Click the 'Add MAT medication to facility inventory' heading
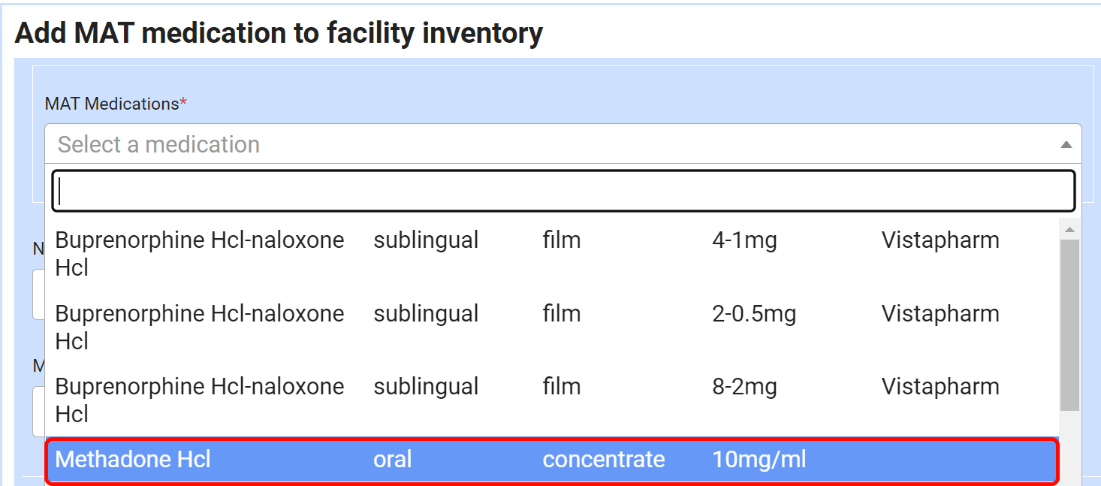Screen dimensions: 1101x486 tap(278, 33)
